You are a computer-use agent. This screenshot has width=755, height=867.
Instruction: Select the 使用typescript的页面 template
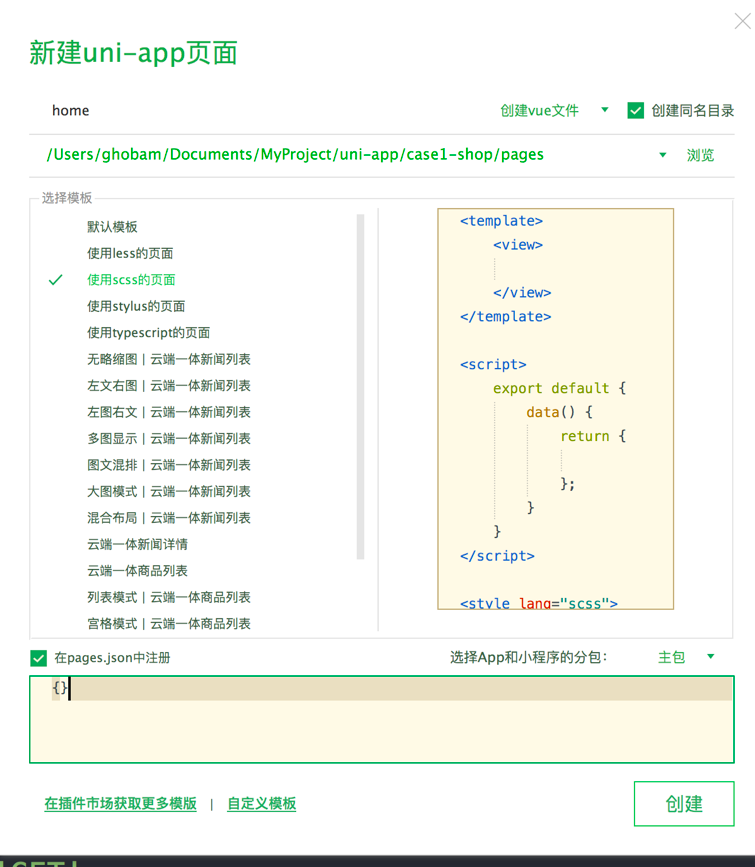click(148, 333)
